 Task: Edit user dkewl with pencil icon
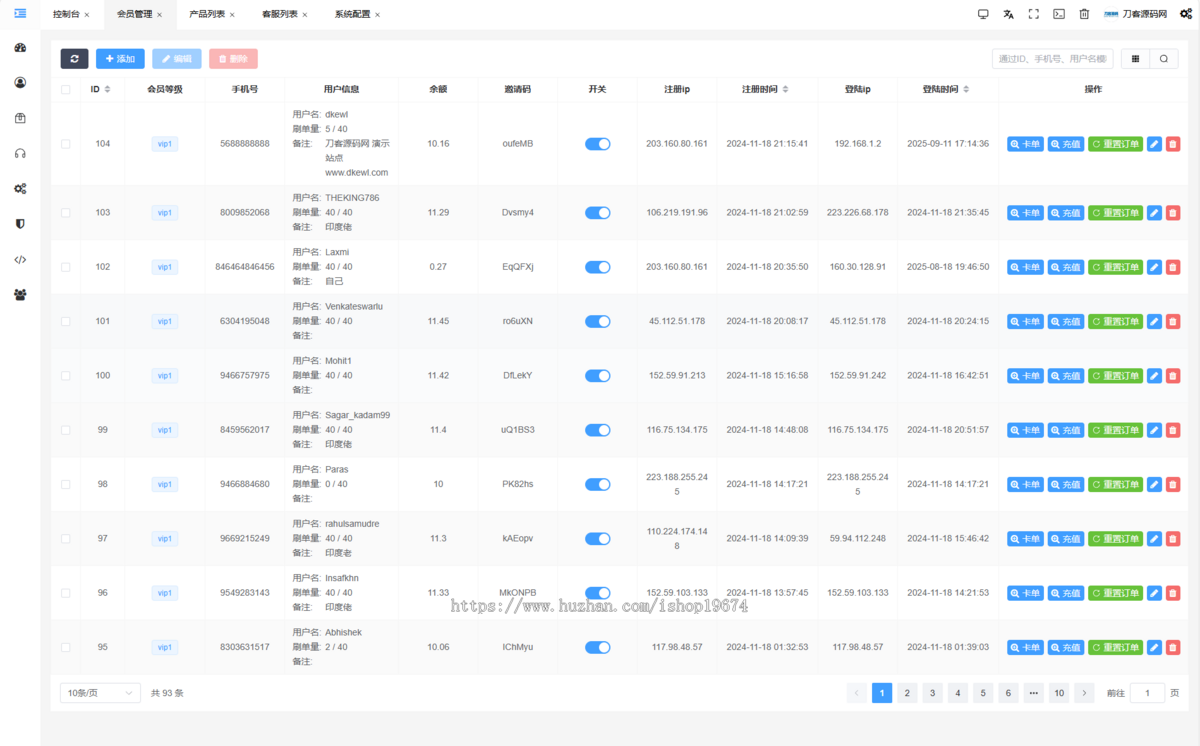tap(1154, 144)
